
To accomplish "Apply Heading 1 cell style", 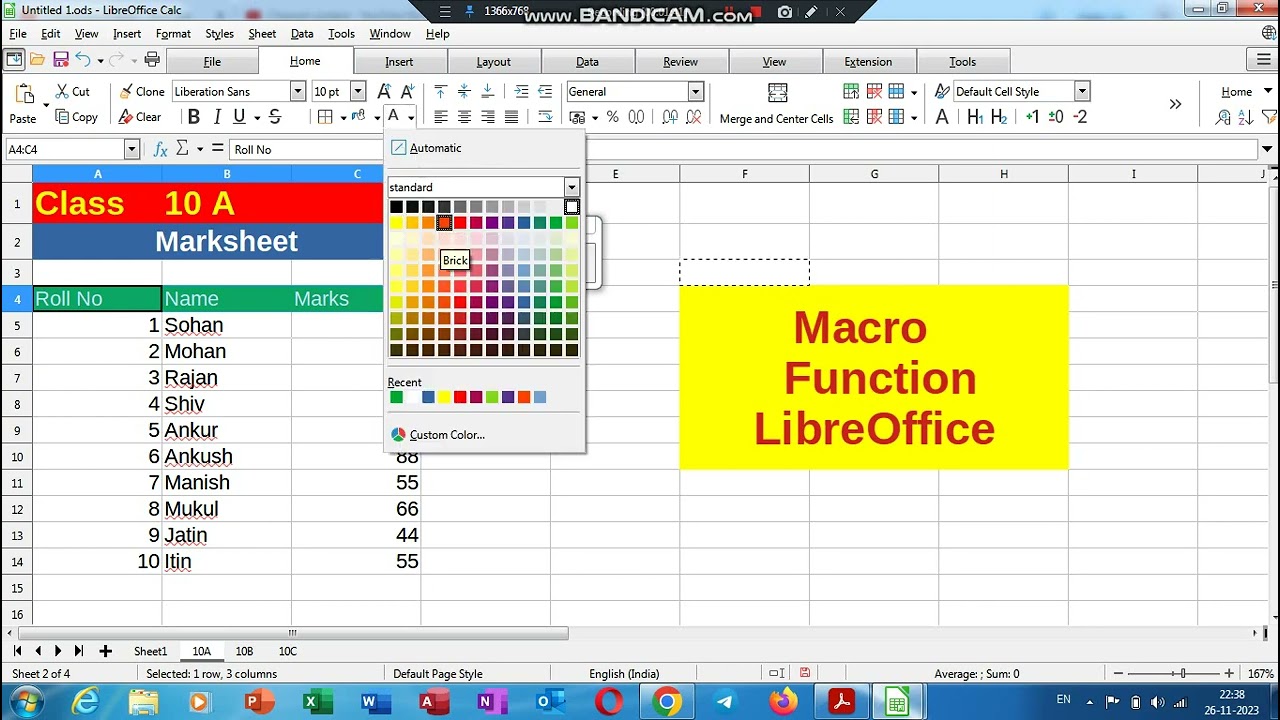I will [975, 117].
